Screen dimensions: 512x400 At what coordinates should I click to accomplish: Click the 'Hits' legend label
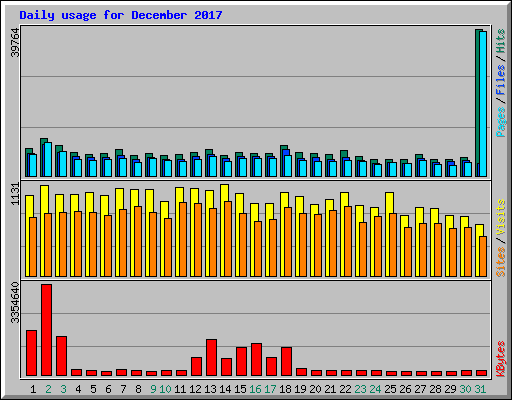point(501,41)
